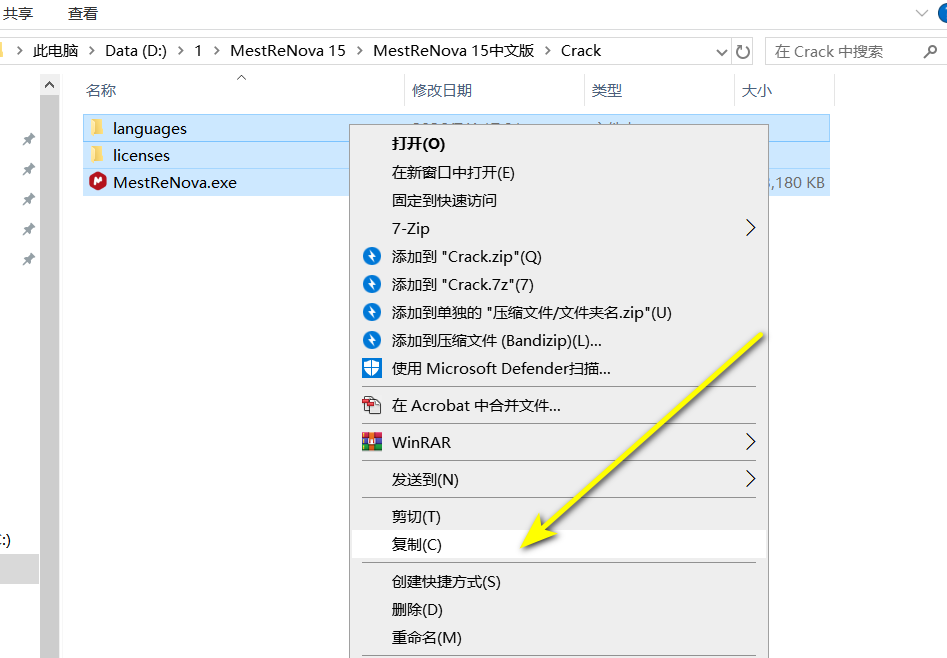Image resolution: width=947 pixels, height=658 pixels.
Task: Click the MestReNova.exe red application icon
Action: (97, 181)
